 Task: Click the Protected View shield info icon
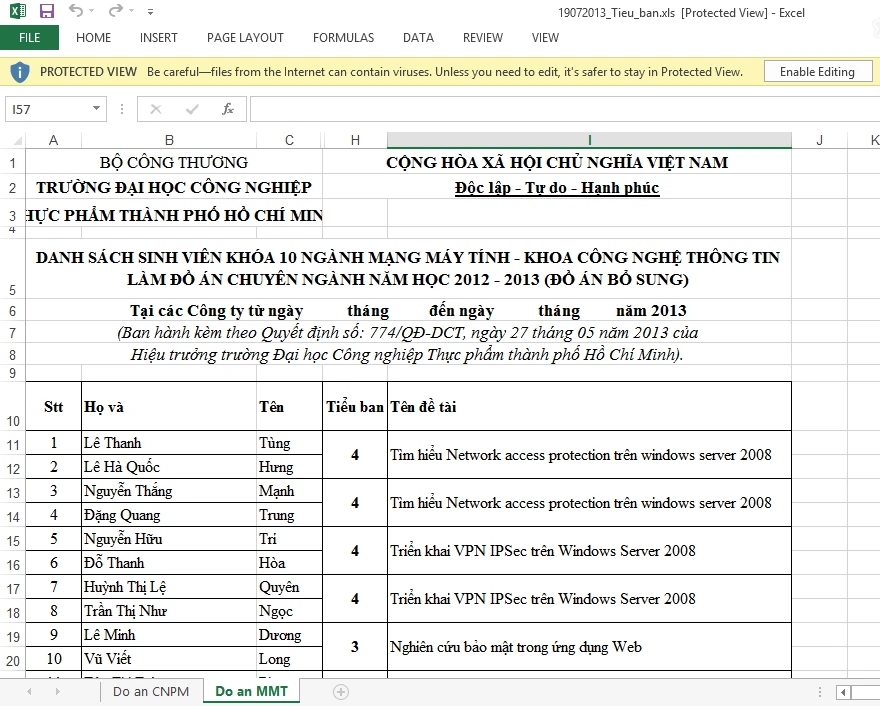click(21, 70)
